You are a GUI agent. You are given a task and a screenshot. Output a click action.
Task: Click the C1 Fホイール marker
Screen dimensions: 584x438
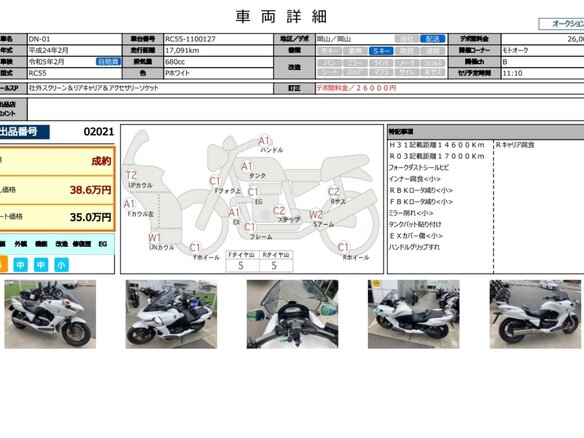point(195,247)
